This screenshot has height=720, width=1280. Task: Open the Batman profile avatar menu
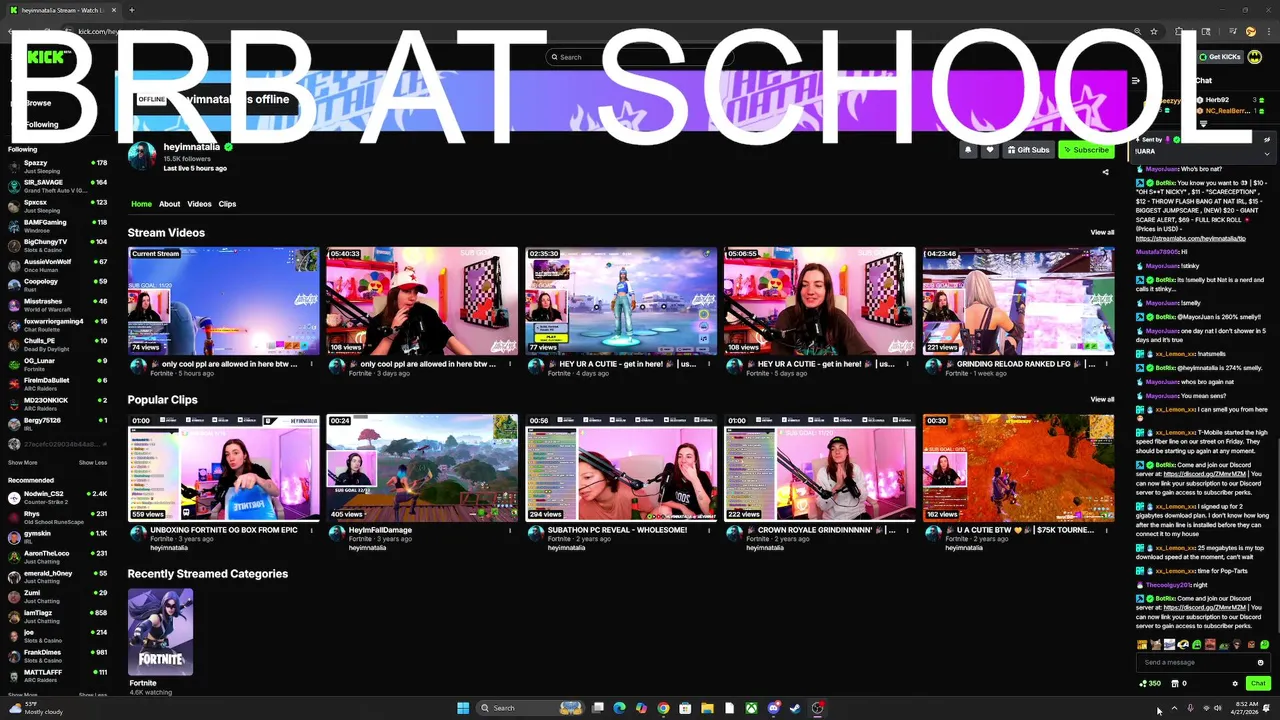coord(1254,57)
